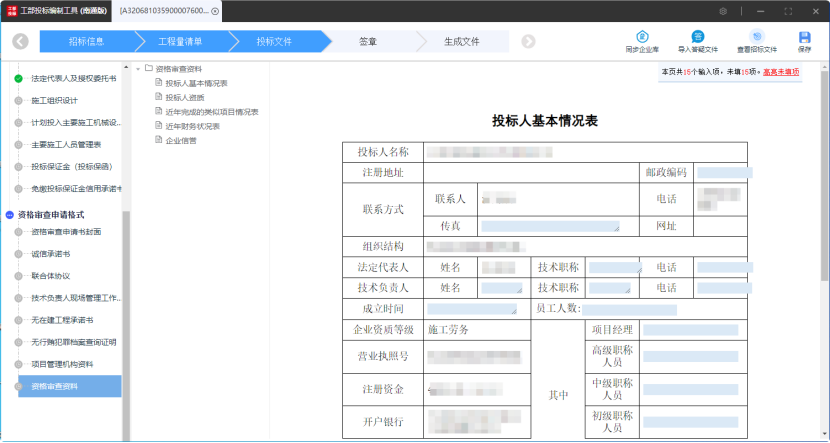Viewport: 830px width, 443px height.
Task: Close the A320681035900007600 document tab
Action: (215, 11)
